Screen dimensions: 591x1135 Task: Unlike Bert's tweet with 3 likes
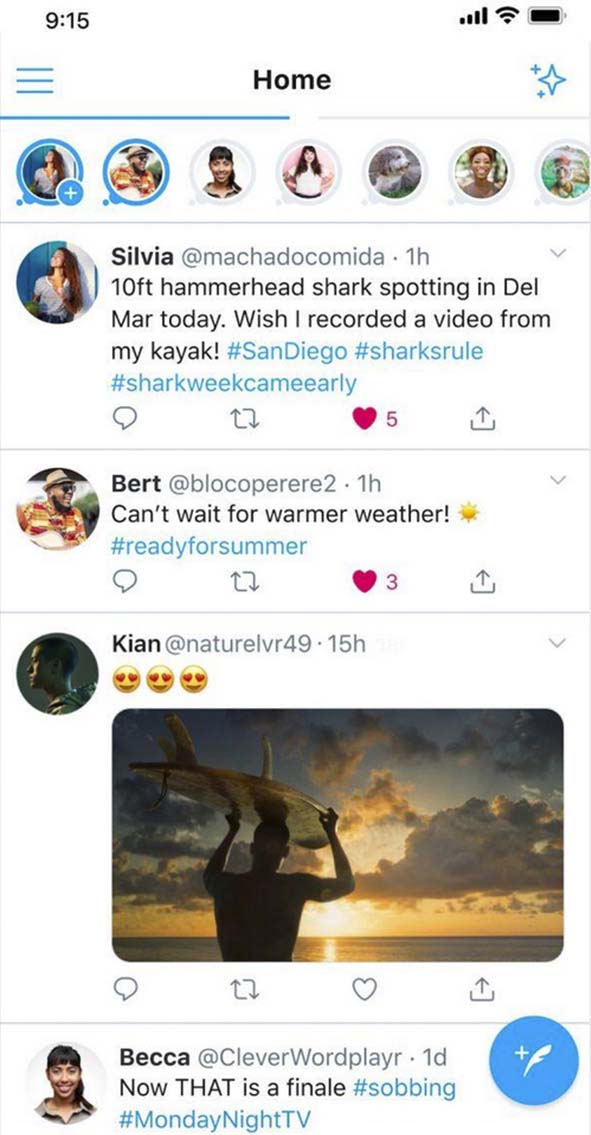[x=365, y=581]
